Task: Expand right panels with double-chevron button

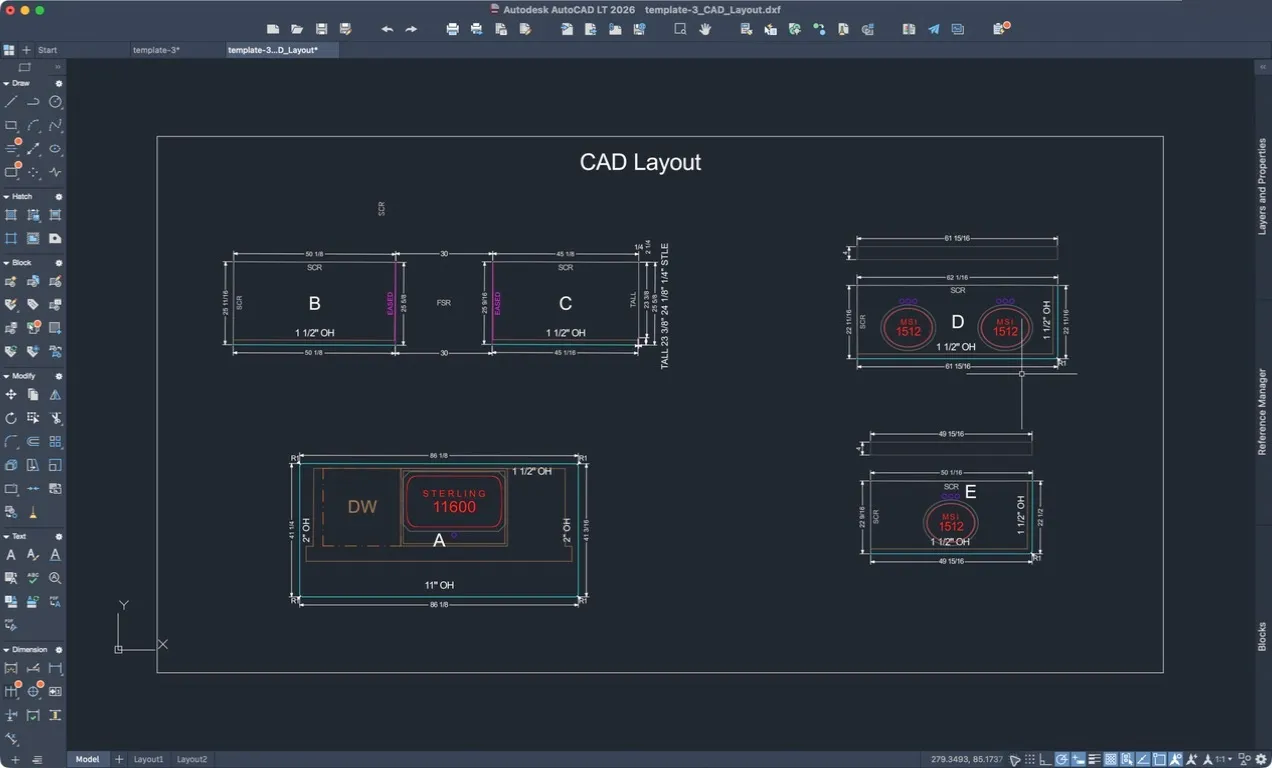Action: point(1262,67)
